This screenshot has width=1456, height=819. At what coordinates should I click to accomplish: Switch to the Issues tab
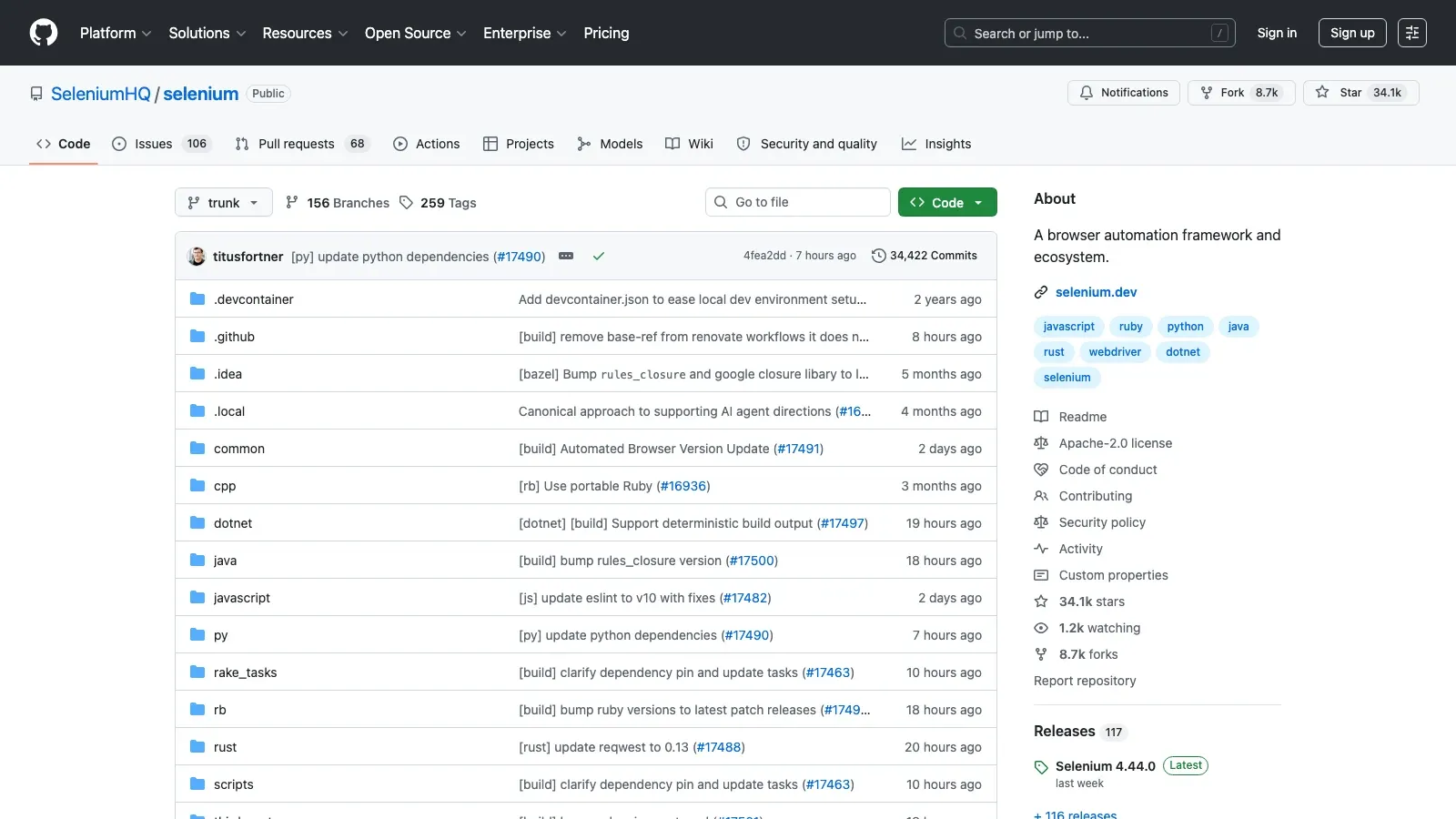[x=161, y=144]
